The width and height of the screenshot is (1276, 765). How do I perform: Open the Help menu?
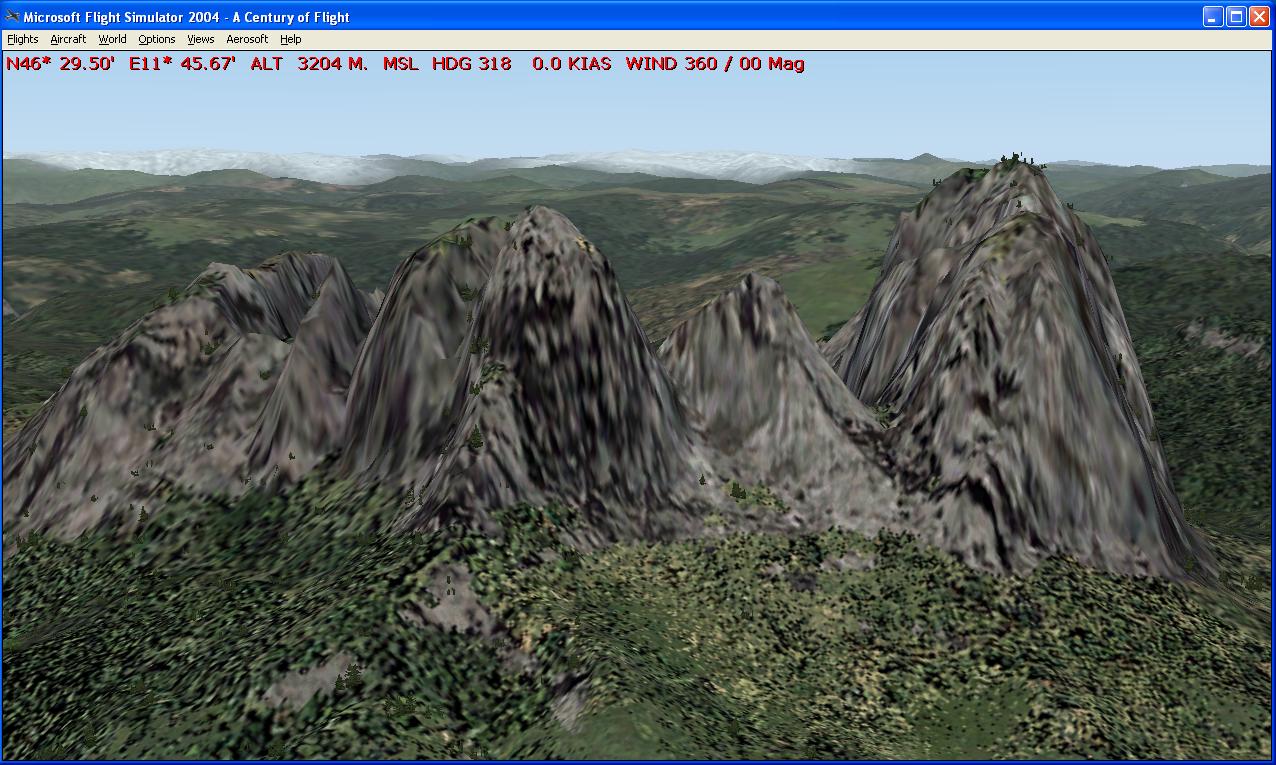pyautogui.click(x=290, y=39)
